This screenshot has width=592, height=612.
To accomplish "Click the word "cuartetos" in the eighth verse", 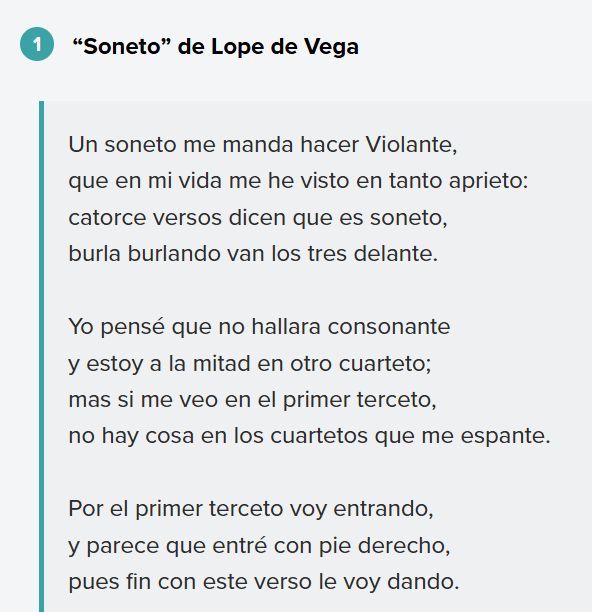I will click(319, 436).
